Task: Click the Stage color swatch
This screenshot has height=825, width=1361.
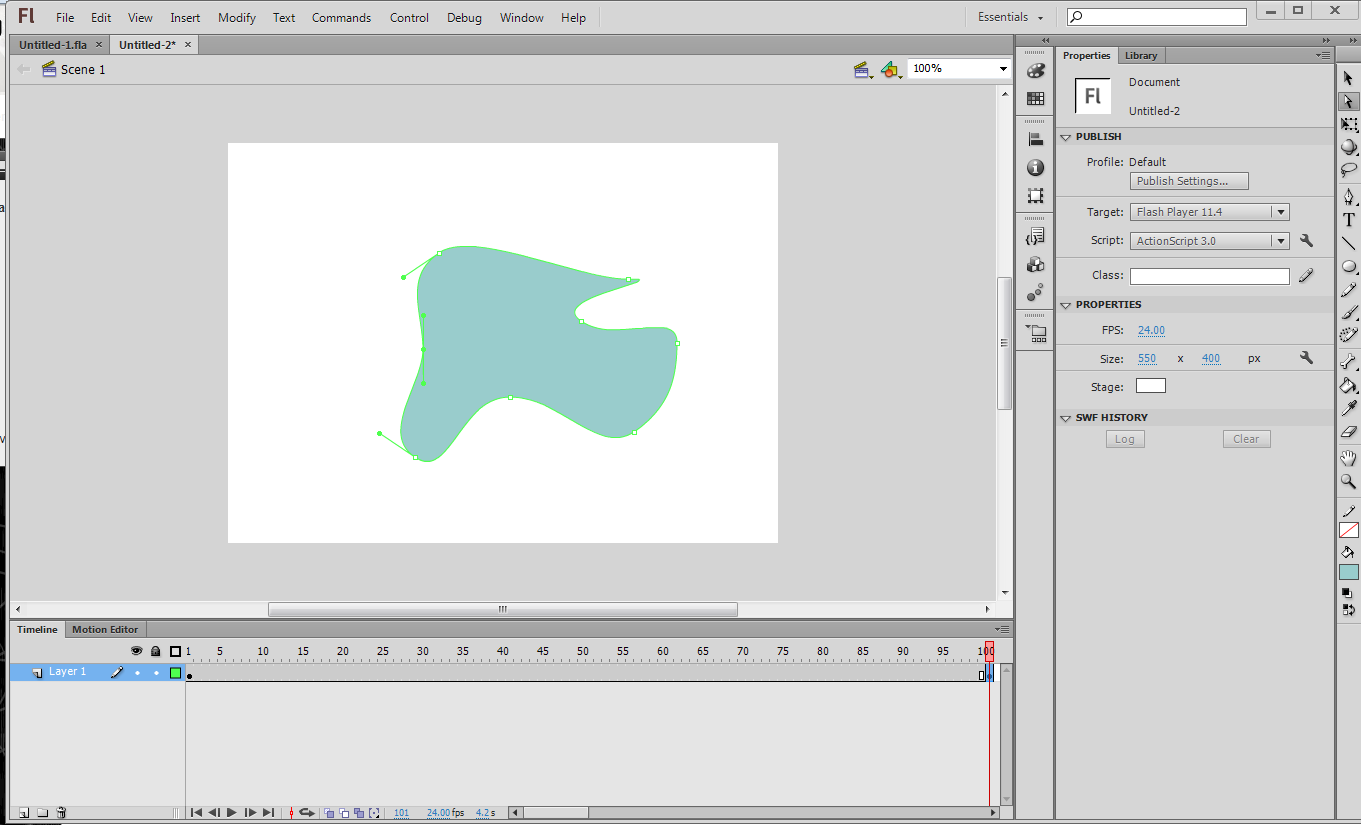Action: point(1150,385)
